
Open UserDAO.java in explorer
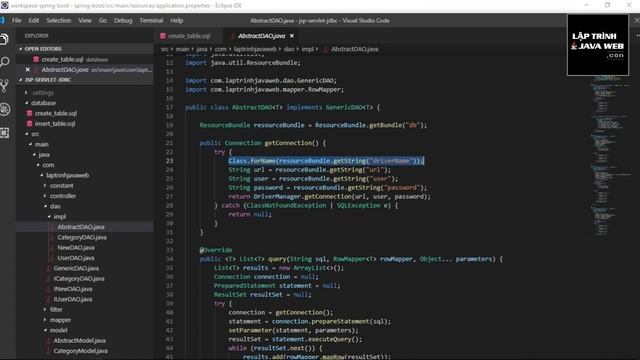76,258
